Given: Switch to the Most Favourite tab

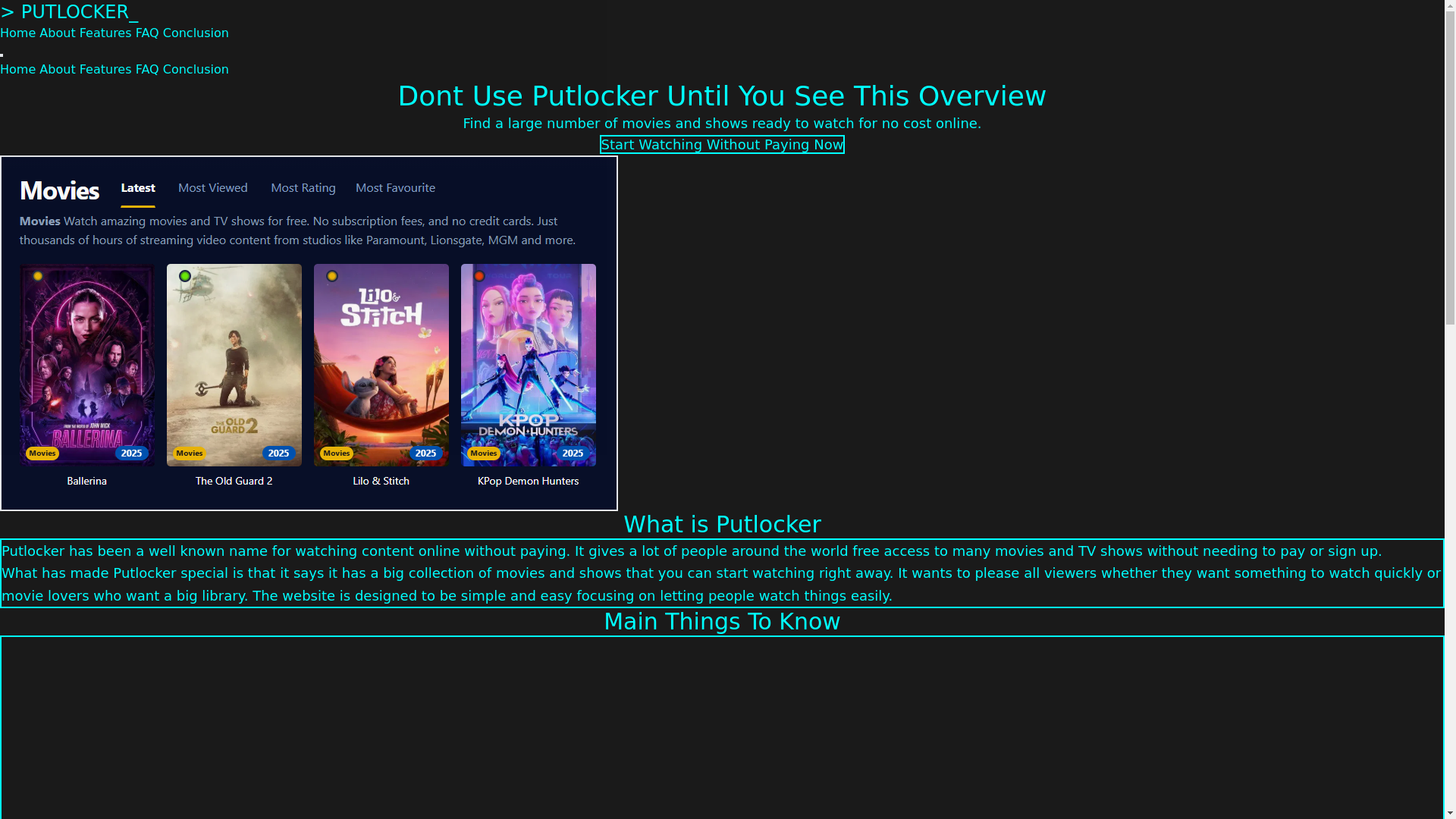Looking at the screenshot, I should pyautogui.click(x=395, y=188).
